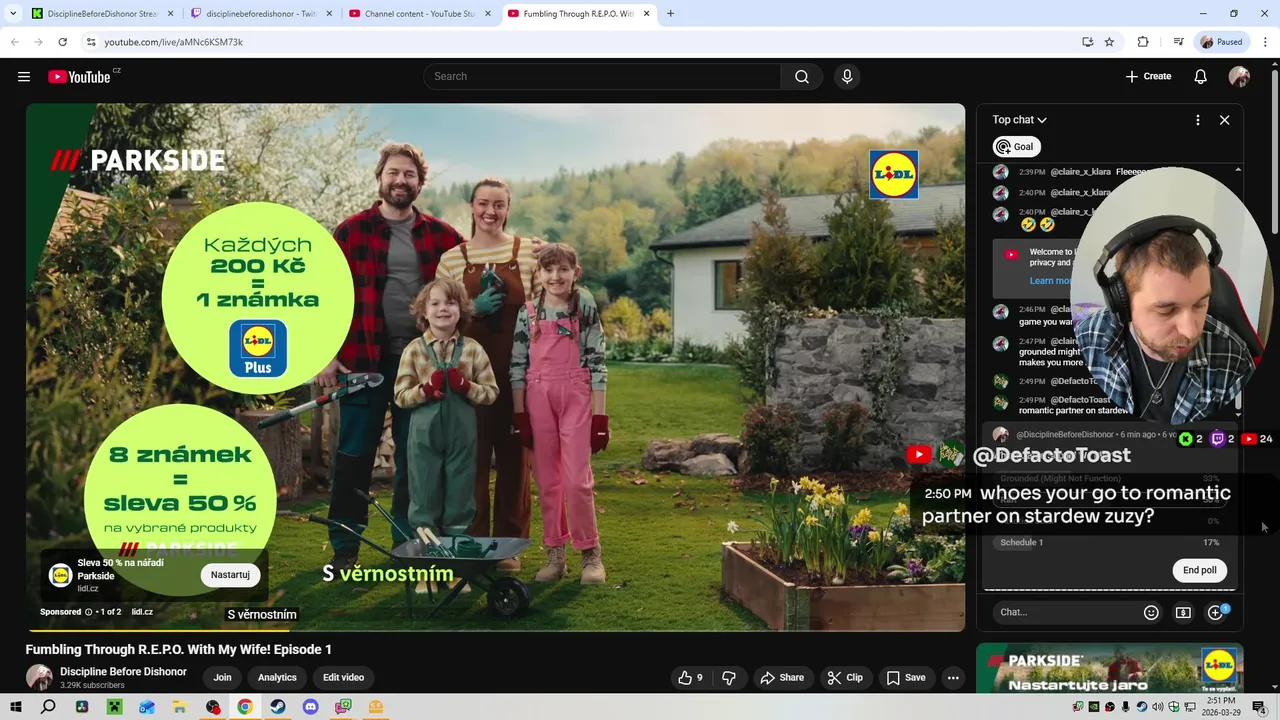This screenshot has height=720, width=1280.
Task: Click the Edit video button
Action: 343,678
